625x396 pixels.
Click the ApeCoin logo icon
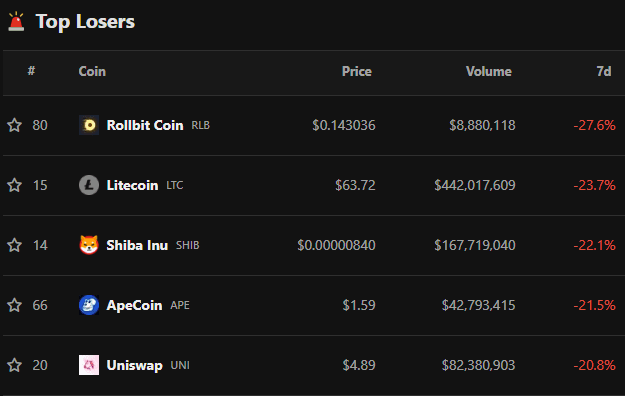click(89, 305)
